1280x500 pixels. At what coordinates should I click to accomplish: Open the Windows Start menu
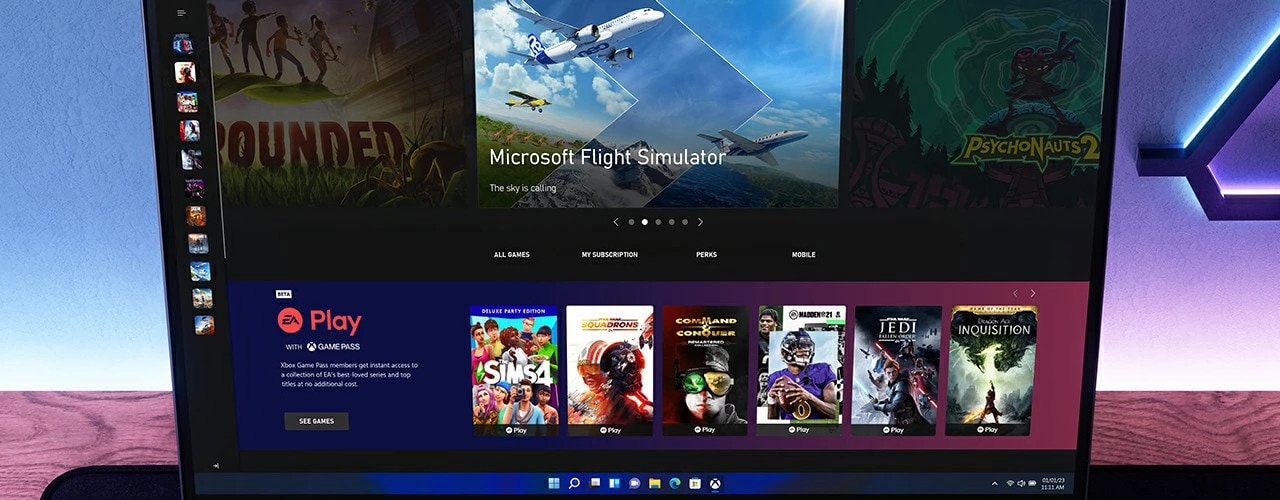pos(554,483)
